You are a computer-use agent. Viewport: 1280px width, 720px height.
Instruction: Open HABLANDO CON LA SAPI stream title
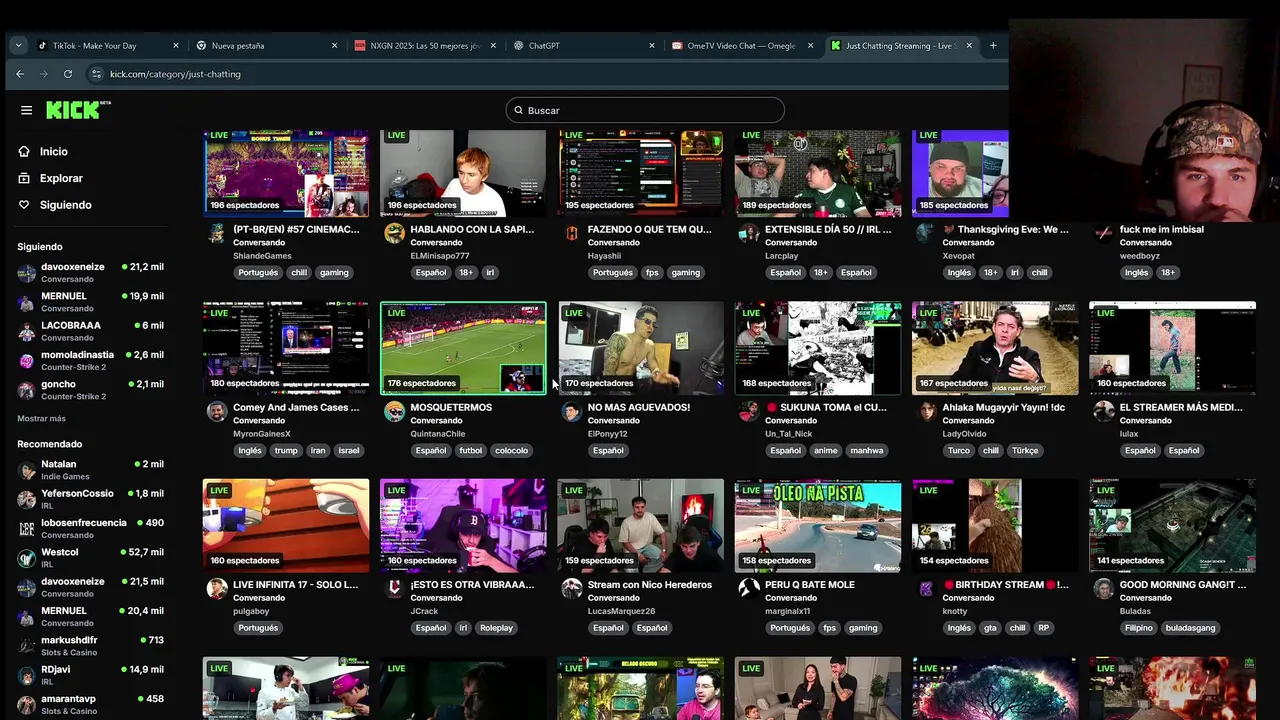[472, 229]
